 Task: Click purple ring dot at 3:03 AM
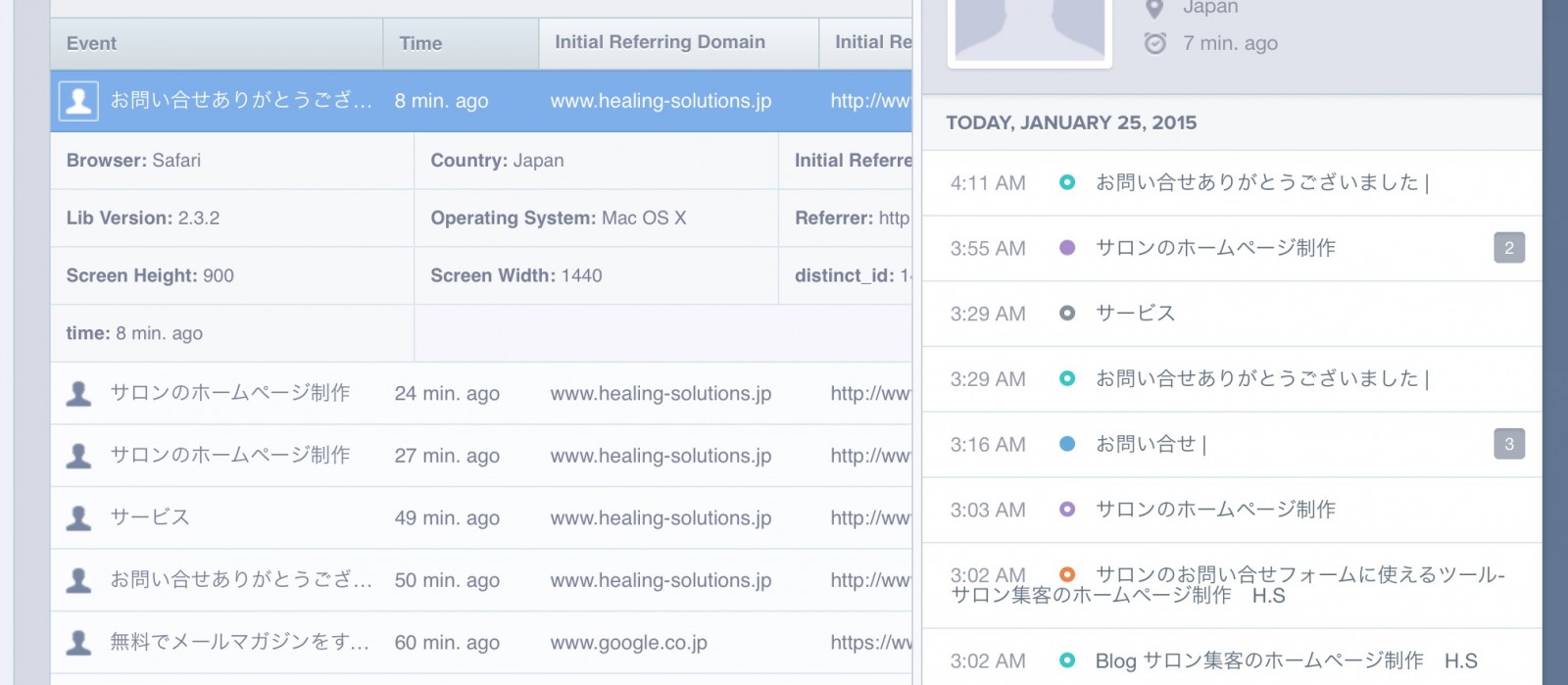pyautogui.click(x=1067, y=510)
